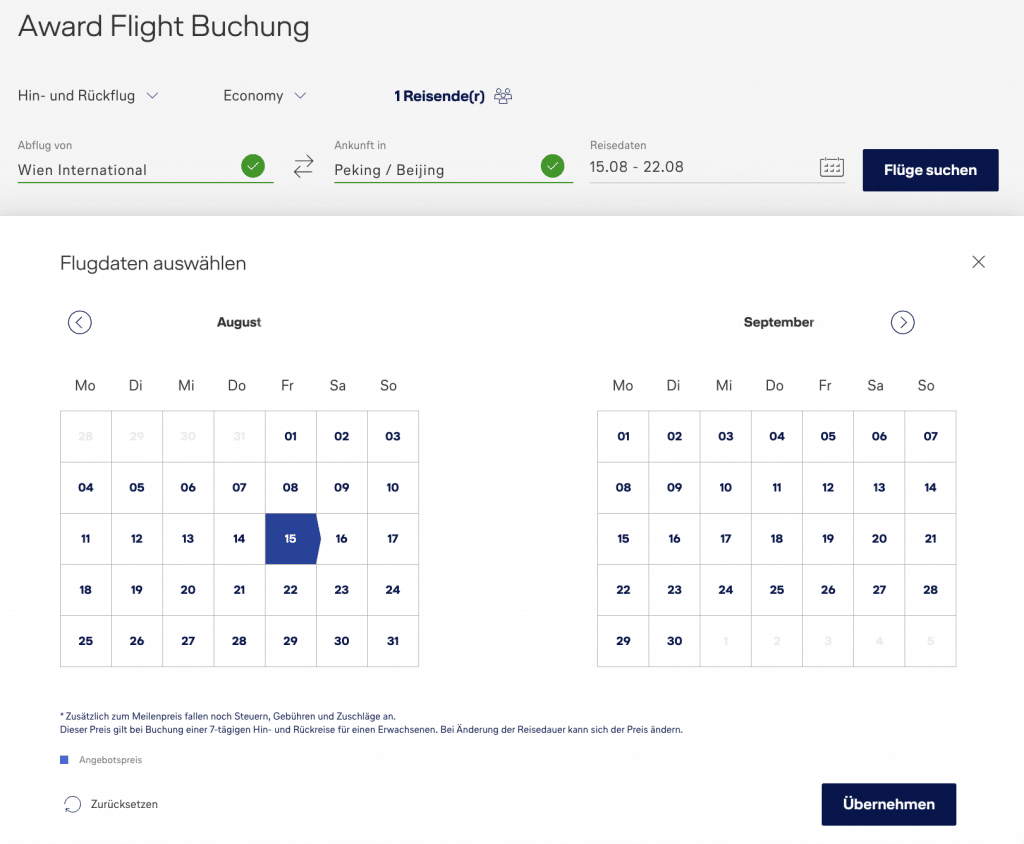Open the Economy class dropdown
The width and height of the screenshot is (1024, 844).
[264, 96]
